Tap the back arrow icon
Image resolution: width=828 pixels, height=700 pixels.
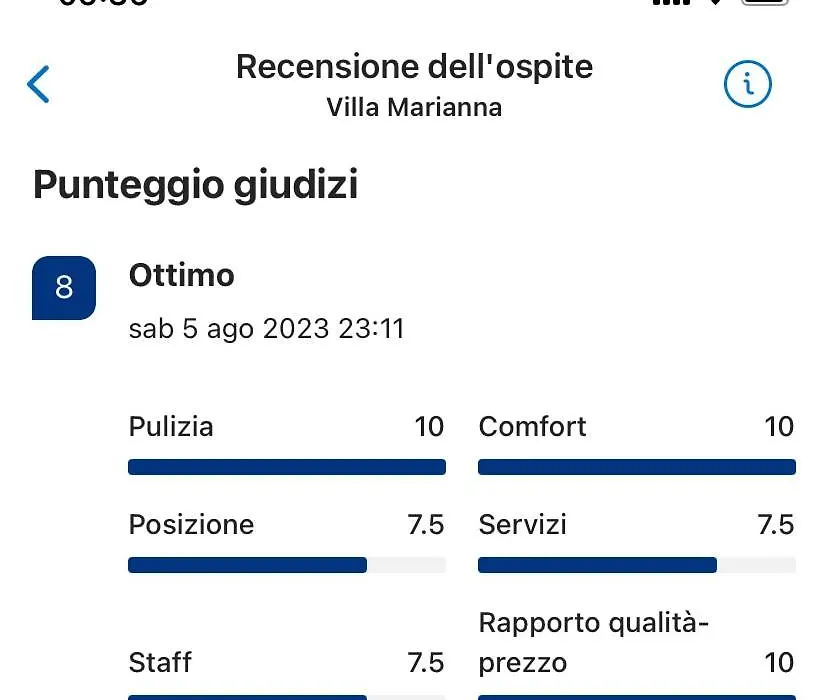[39, 84]
